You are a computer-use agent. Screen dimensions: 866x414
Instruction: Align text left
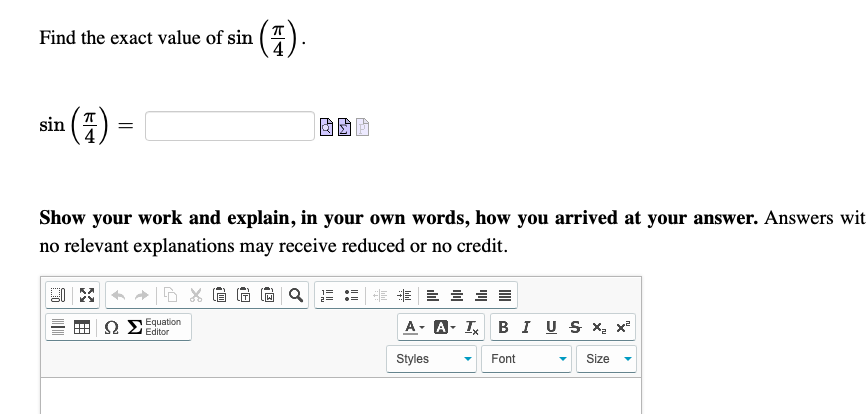coord(433,295)
